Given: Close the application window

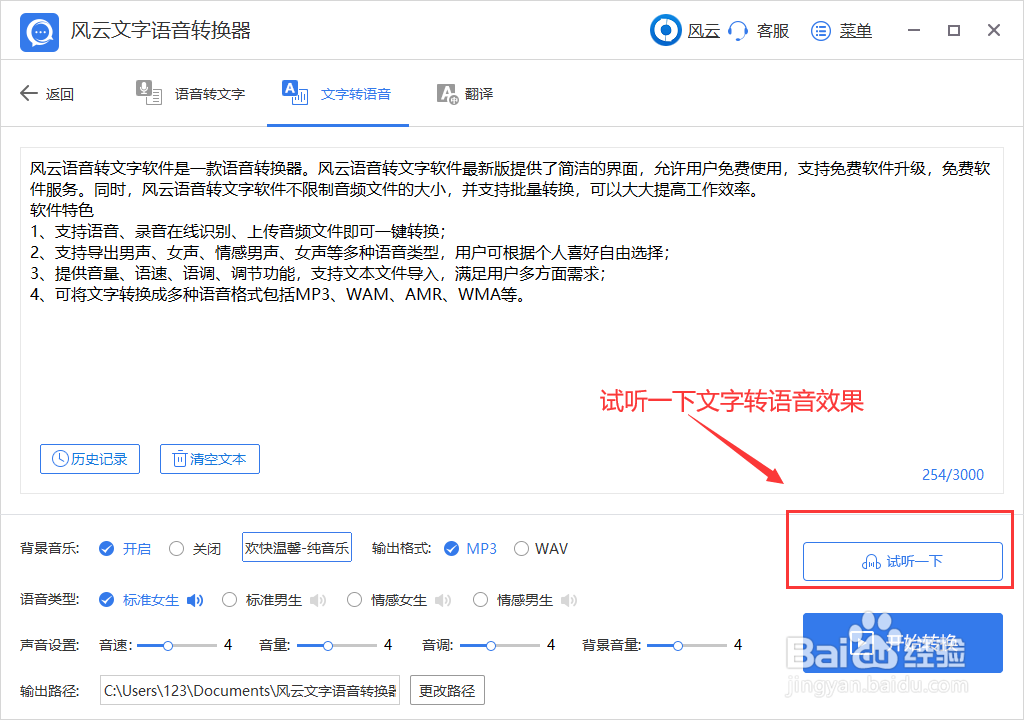Looking at the screenshot, I should click(994, 30).
